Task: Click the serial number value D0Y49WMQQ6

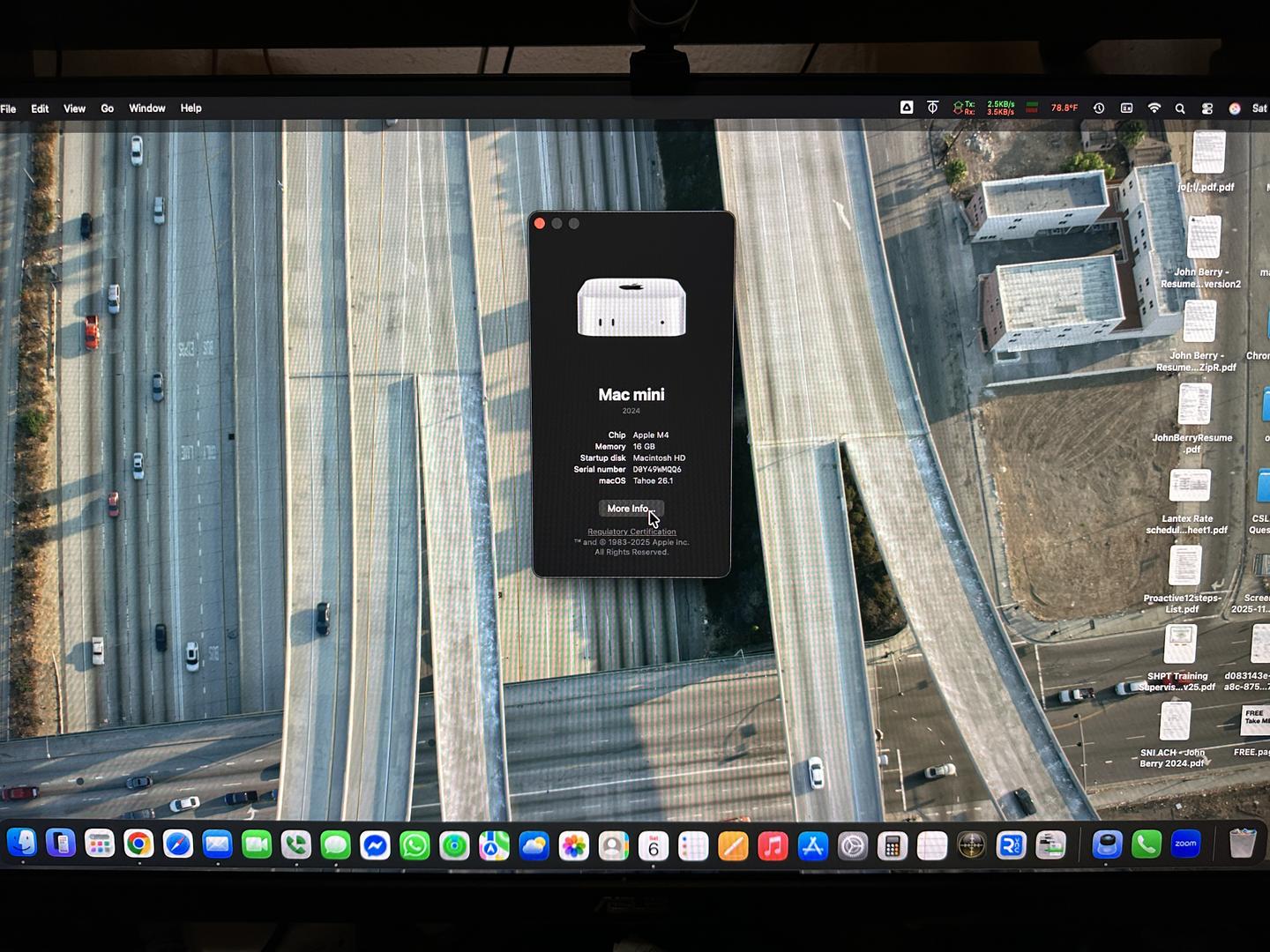Action: click(657, 470)
